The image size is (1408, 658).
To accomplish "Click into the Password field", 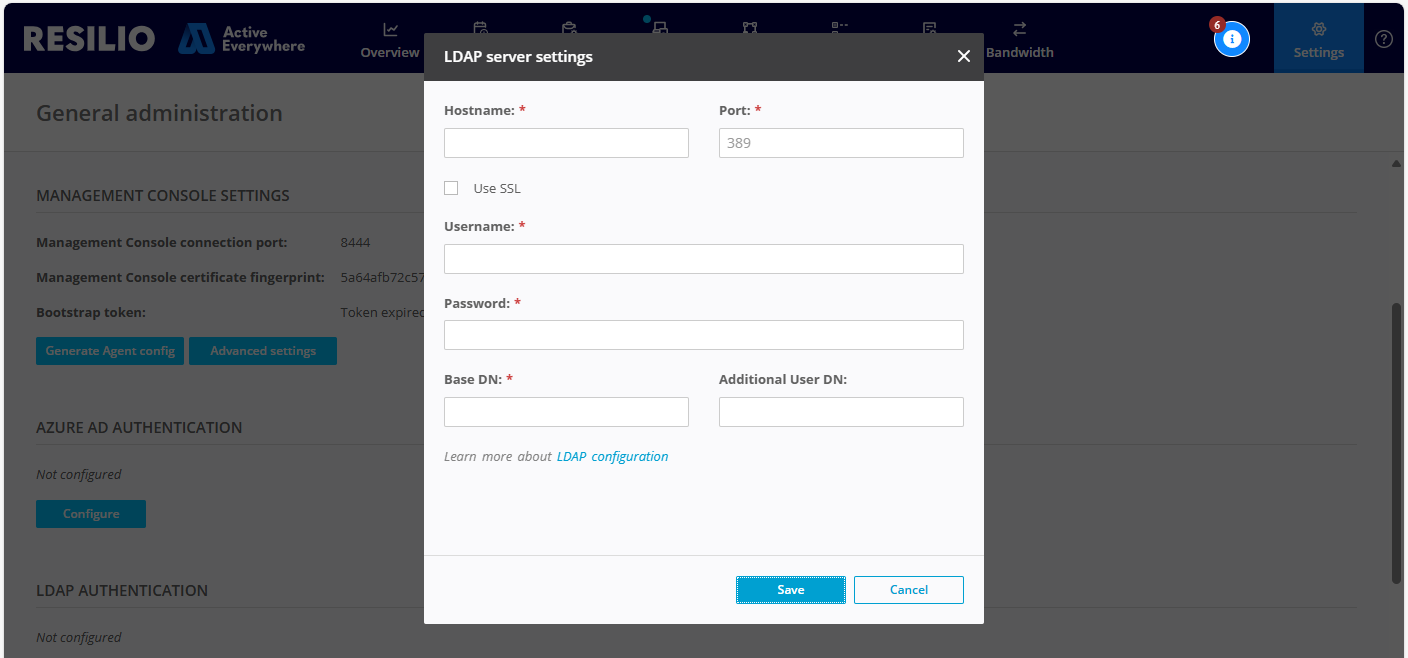I will [703, 335].
